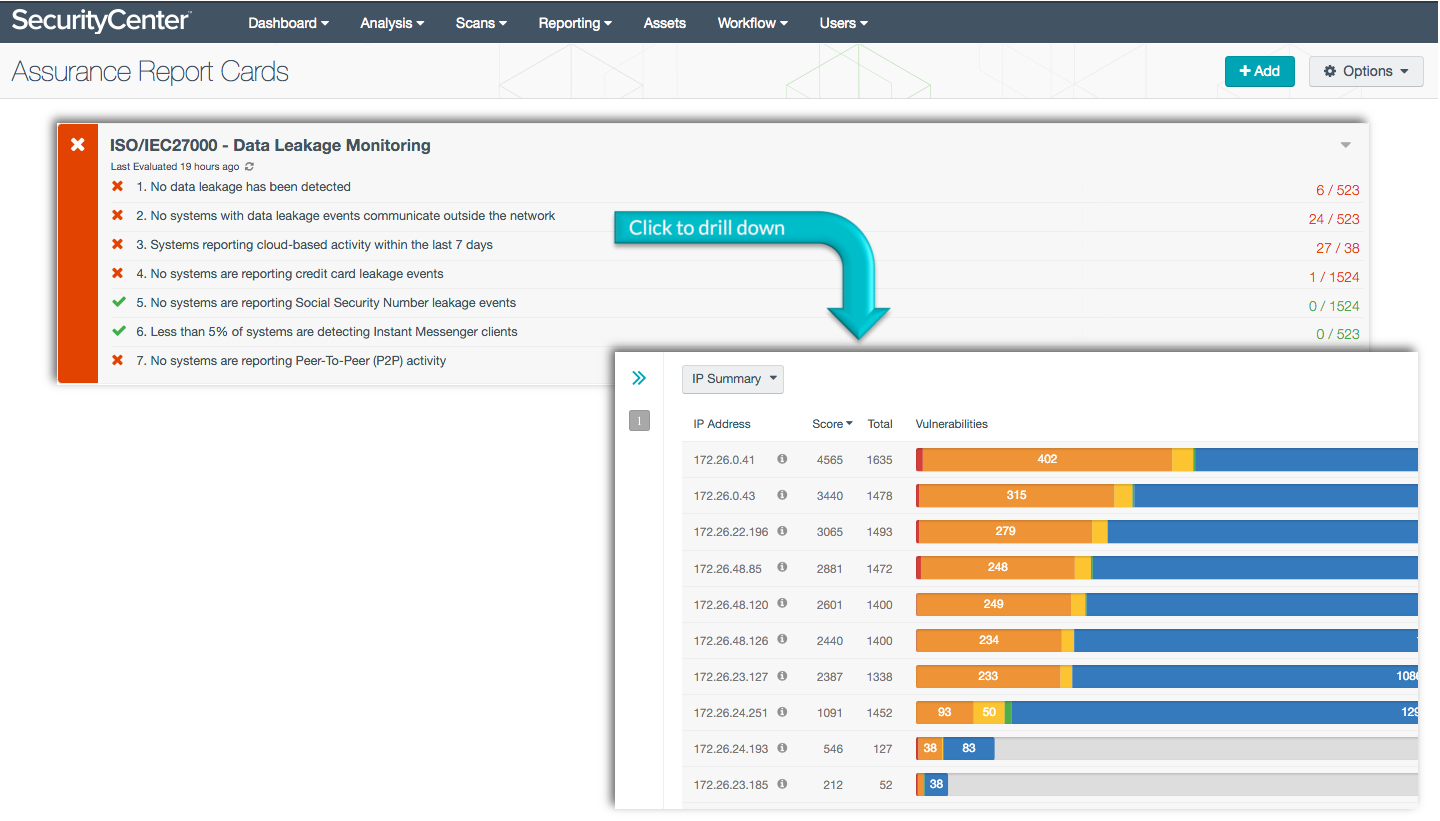Click red X for cloud-based activity policy

(x=118, y=245)
